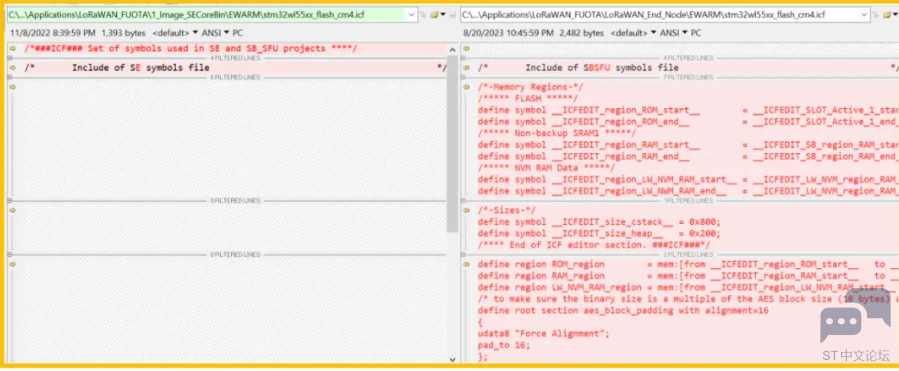The width and height of the screenshot is (899, 371).
Task: Click the '__ICFEDIT_region_ROM_start__' define line
Action: tap(688, 110)
